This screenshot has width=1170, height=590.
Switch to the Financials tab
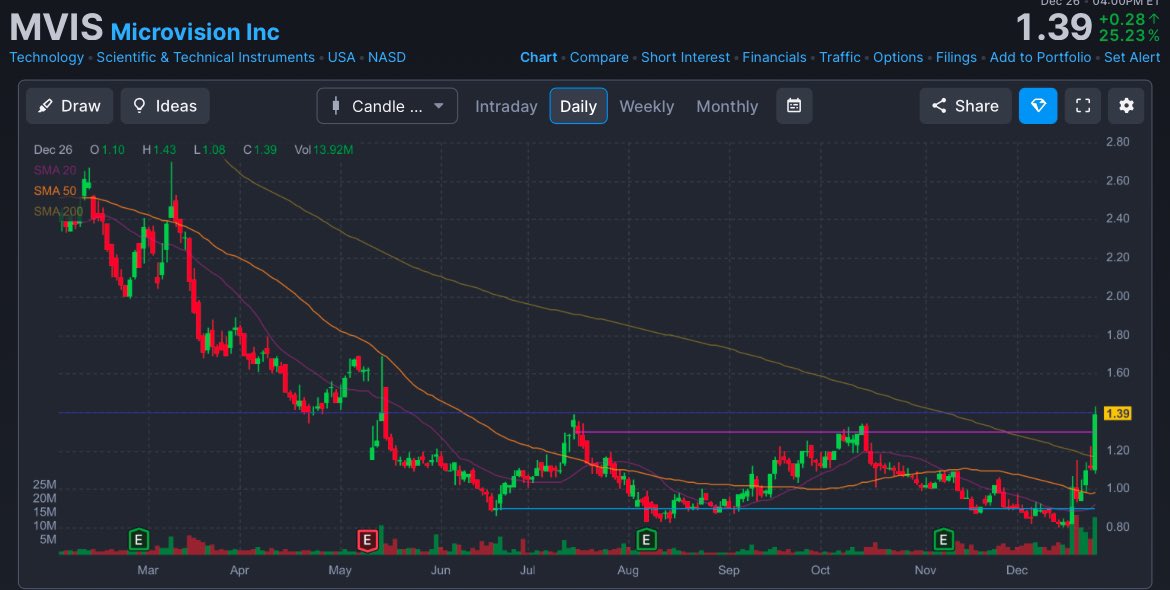(x=775, y=57)
